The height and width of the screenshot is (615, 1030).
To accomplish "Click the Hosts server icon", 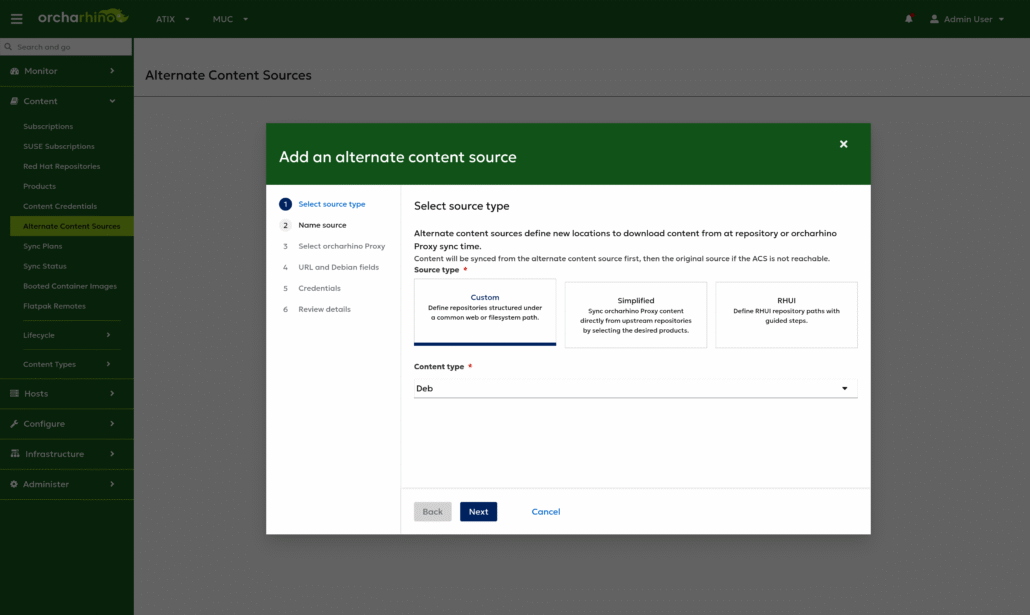I will pyautogui.click(x=14, y=394).
